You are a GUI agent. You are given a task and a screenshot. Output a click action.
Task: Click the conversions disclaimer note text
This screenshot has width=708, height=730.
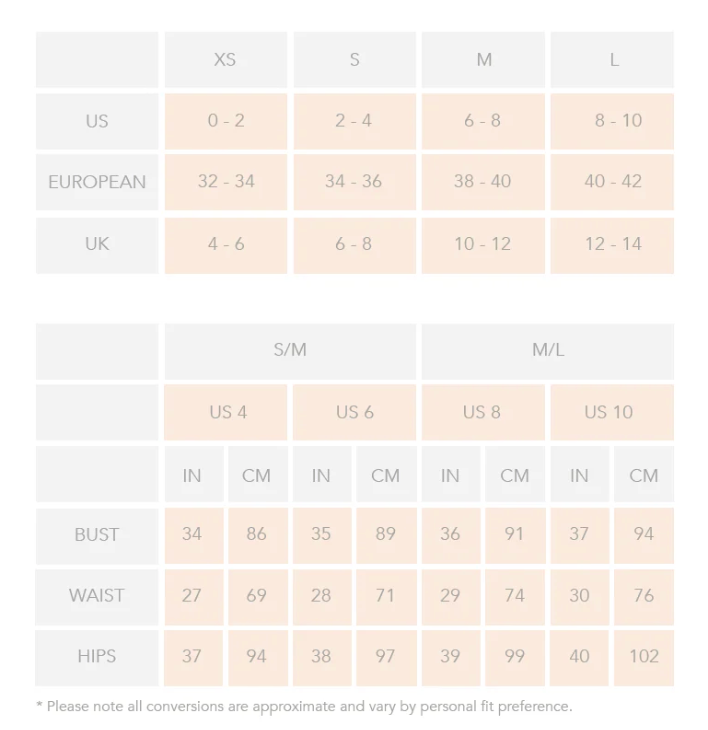(304, 707)
